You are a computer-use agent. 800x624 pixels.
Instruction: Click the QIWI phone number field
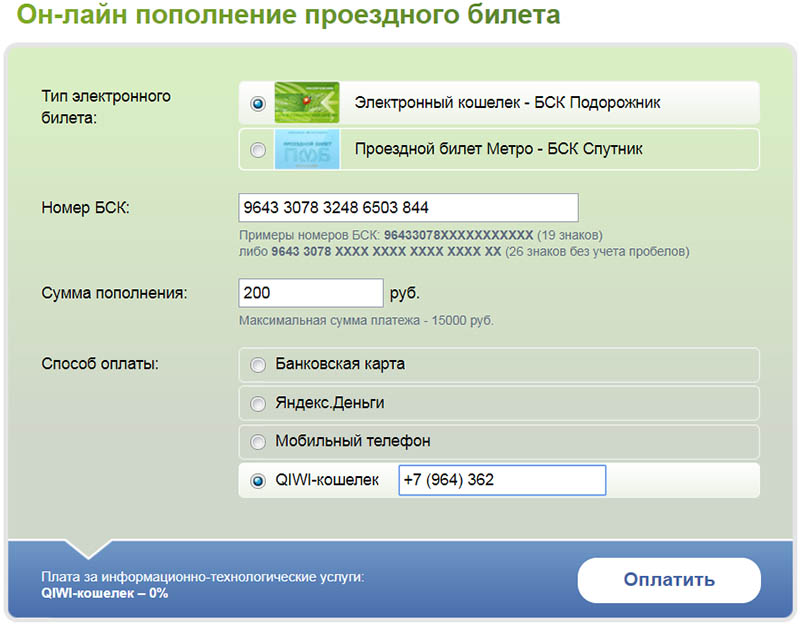[x=502, y=480]
